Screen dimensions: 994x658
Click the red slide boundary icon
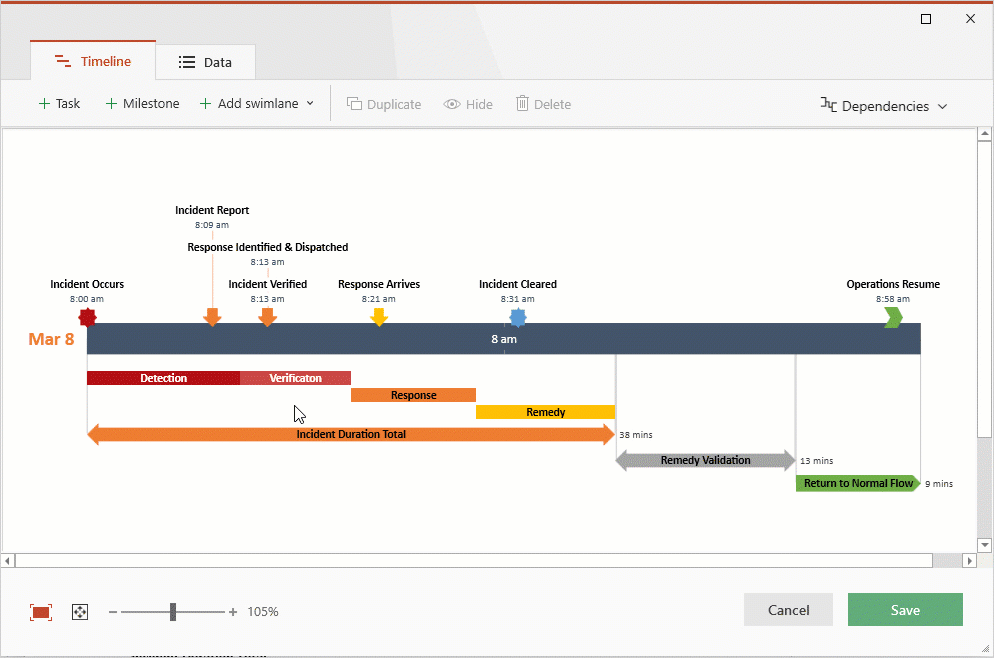click(40, 611)
